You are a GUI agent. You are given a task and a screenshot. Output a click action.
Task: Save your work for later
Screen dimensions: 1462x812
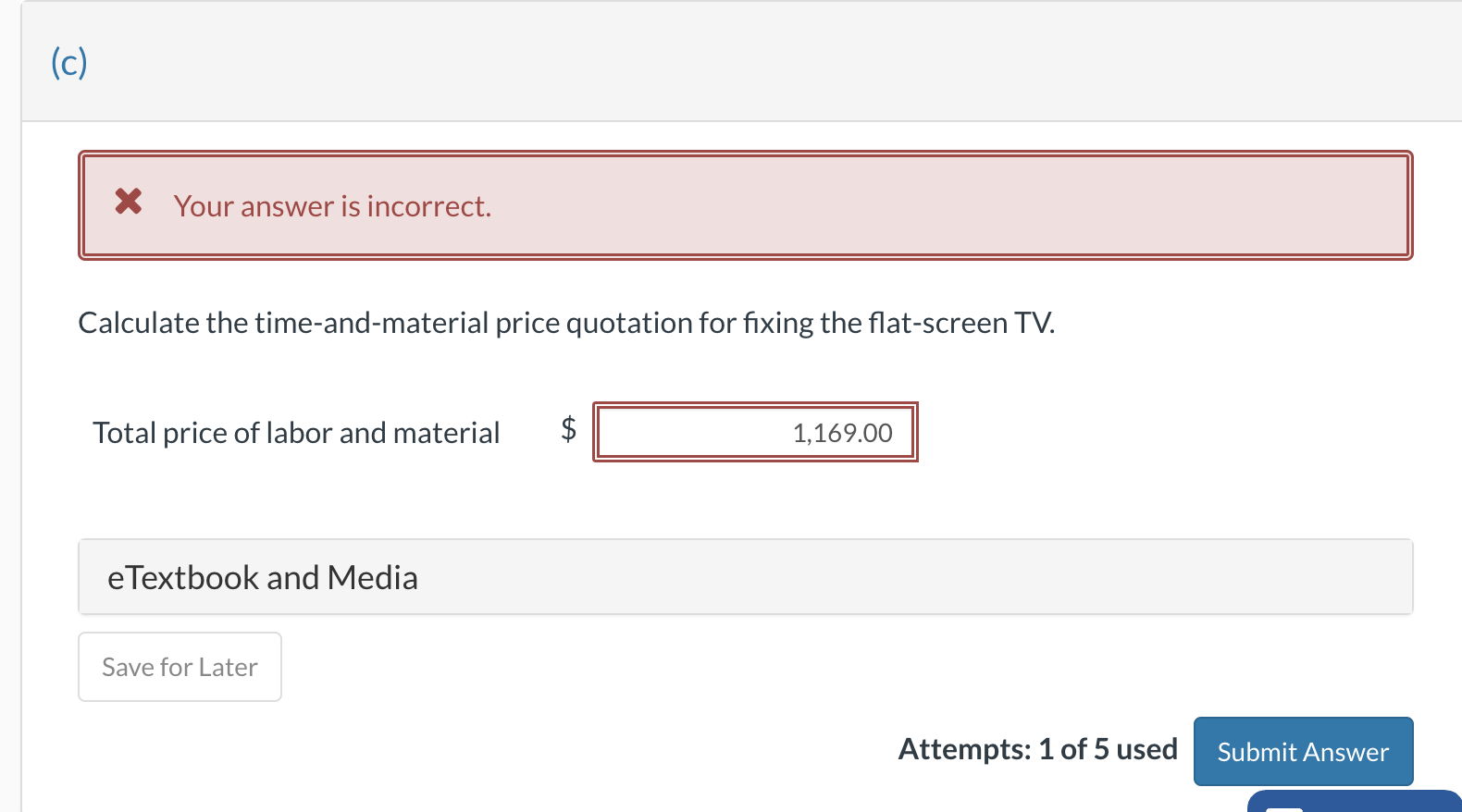180,666
